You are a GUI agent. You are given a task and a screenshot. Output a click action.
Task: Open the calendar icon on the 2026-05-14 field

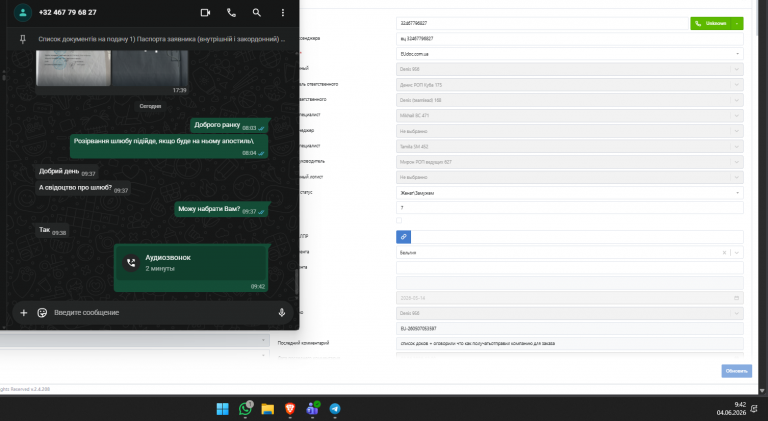[x=736, y=298]
